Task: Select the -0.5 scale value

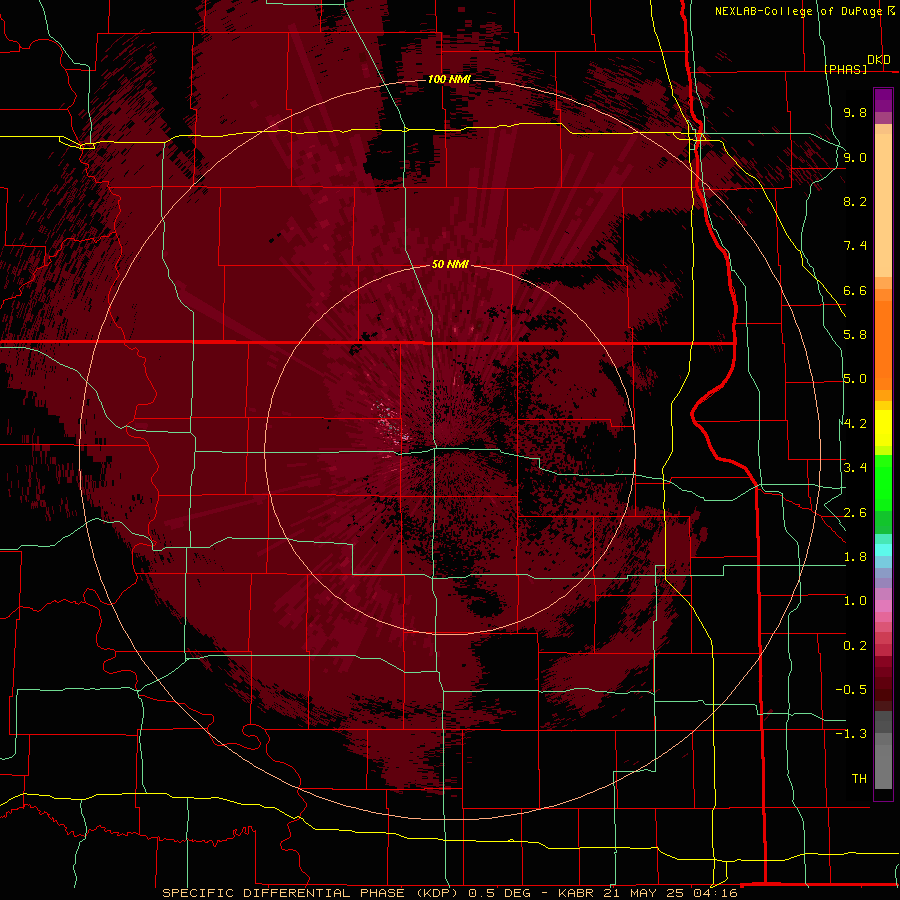Action: point(851,690)
